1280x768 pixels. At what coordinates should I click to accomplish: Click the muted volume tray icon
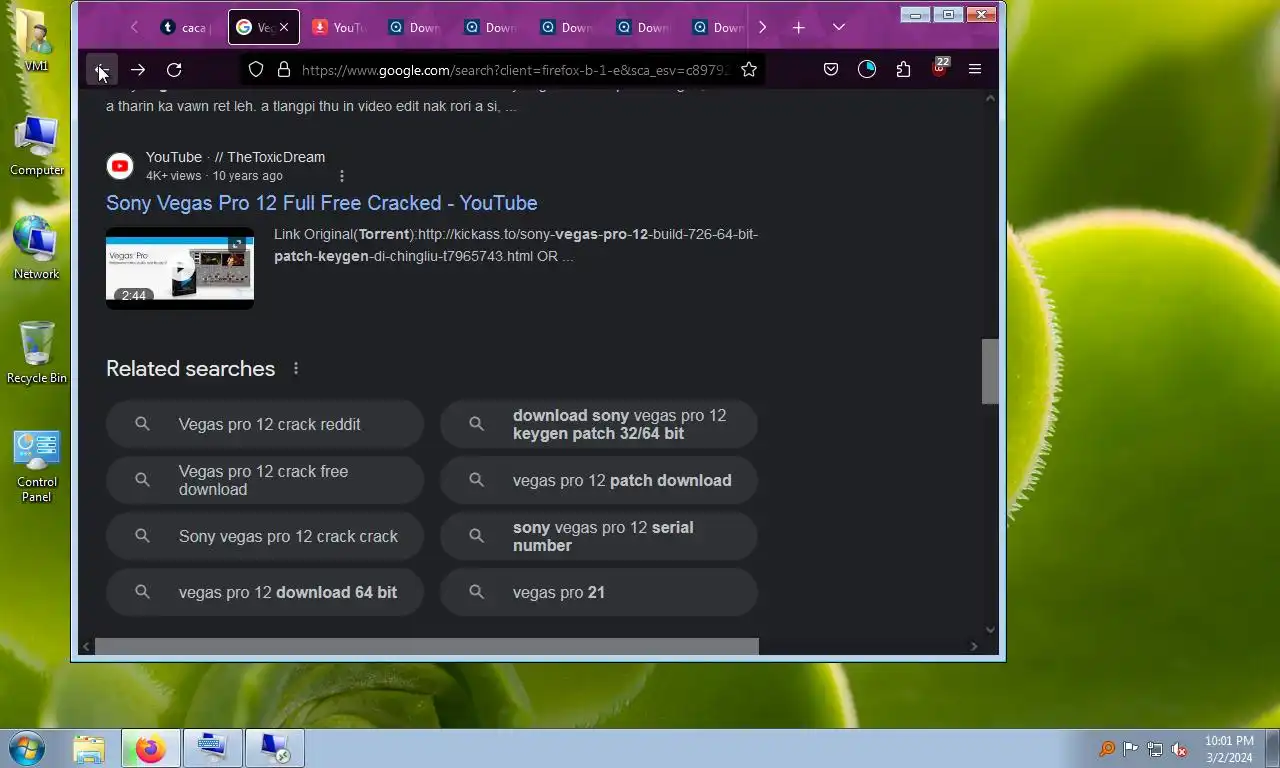coord(1179,749)
